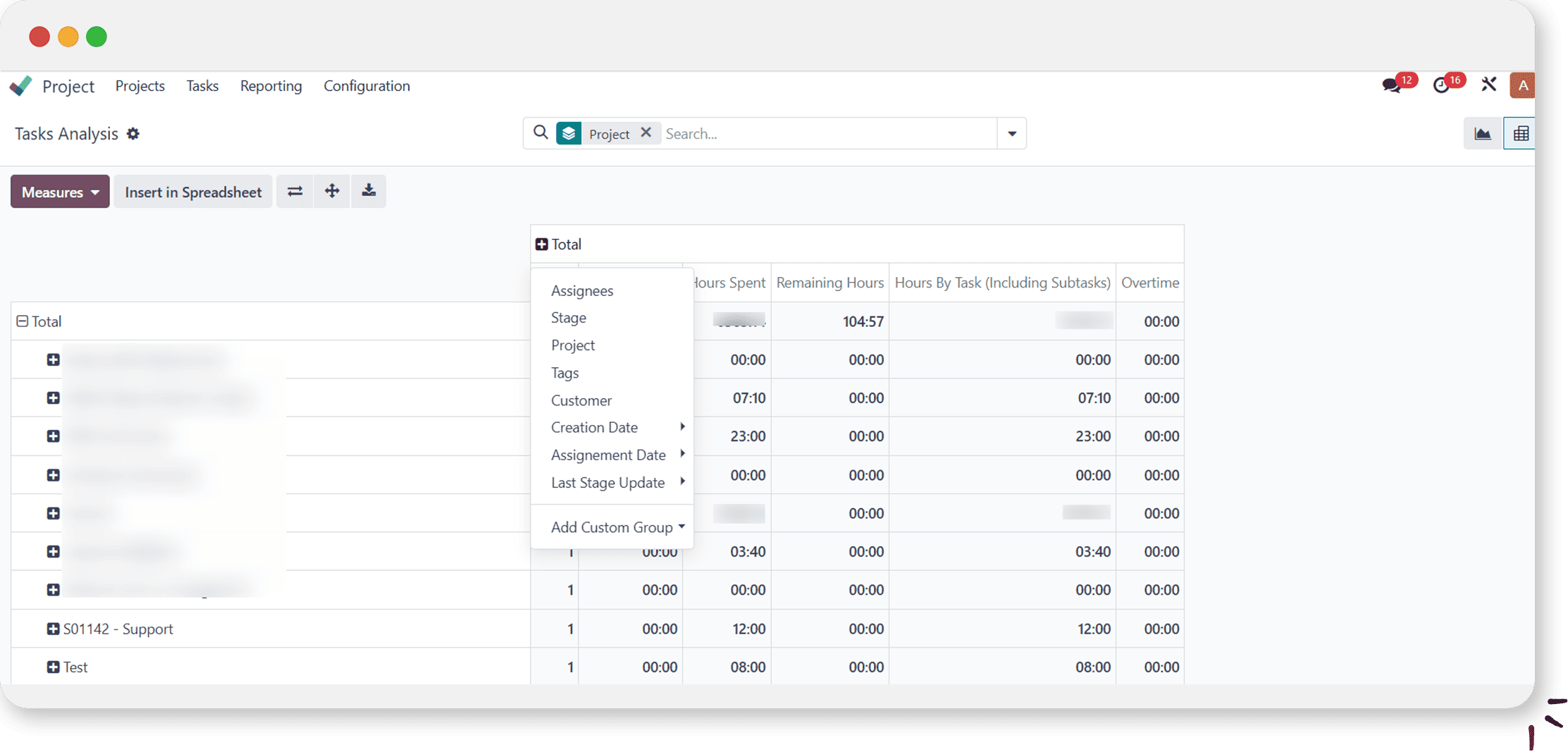Open the debug tools wrench icon
Image resolution: width=1568 pixels, height=752 pixels.
pyautogui.click(x=1488, y=85)
